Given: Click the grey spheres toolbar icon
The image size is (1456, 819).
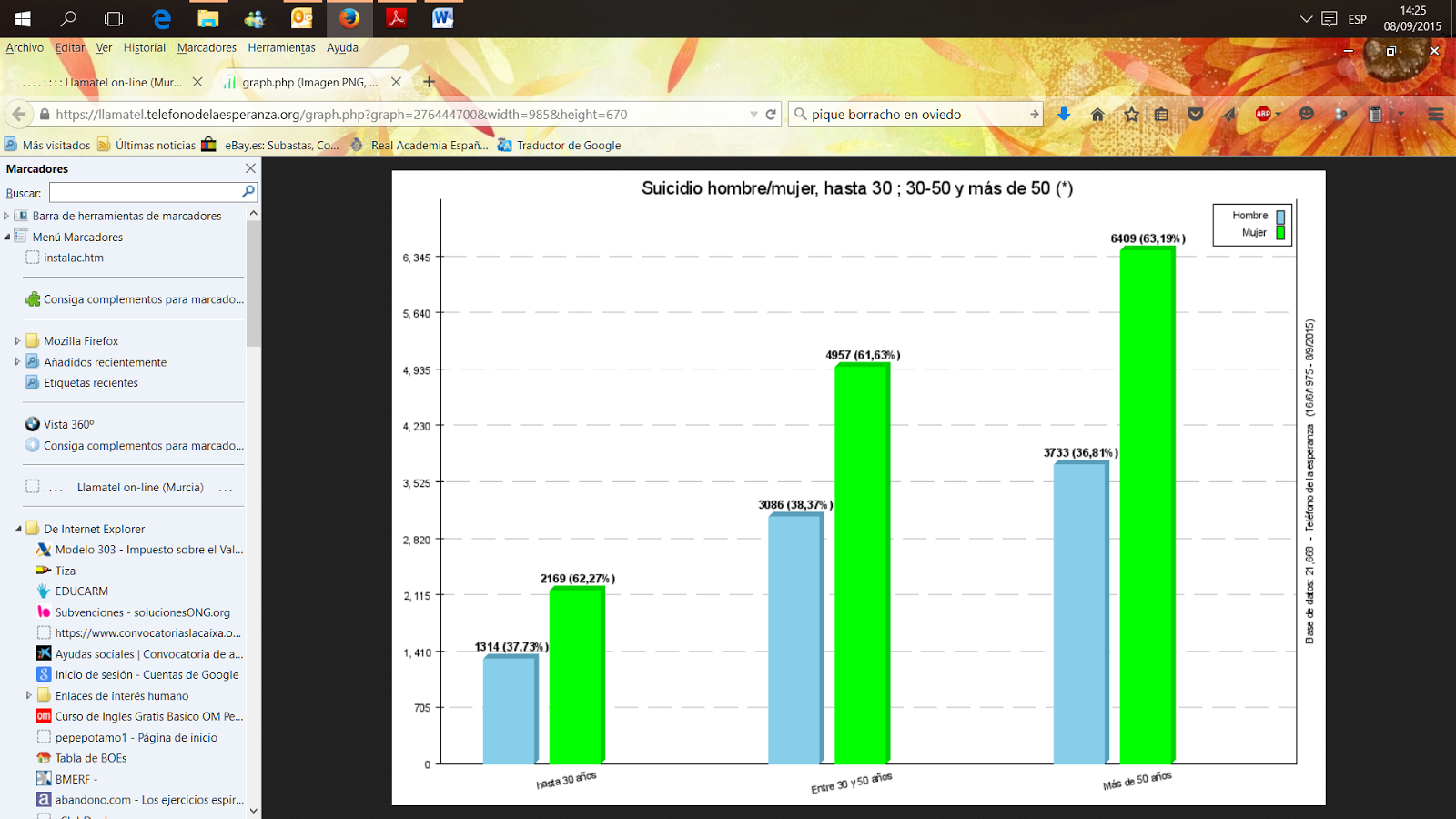Looking at the screenshot, I should (1340, 114).
